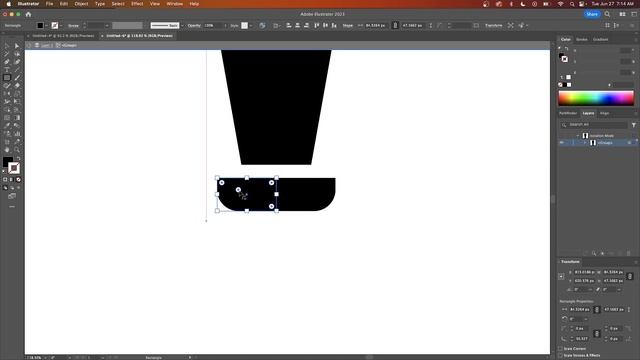The width and height of the screenshot is (640, 360).
Task: Open the Spotlight search icon in menu bar
Action: click(x=572, y=4)
